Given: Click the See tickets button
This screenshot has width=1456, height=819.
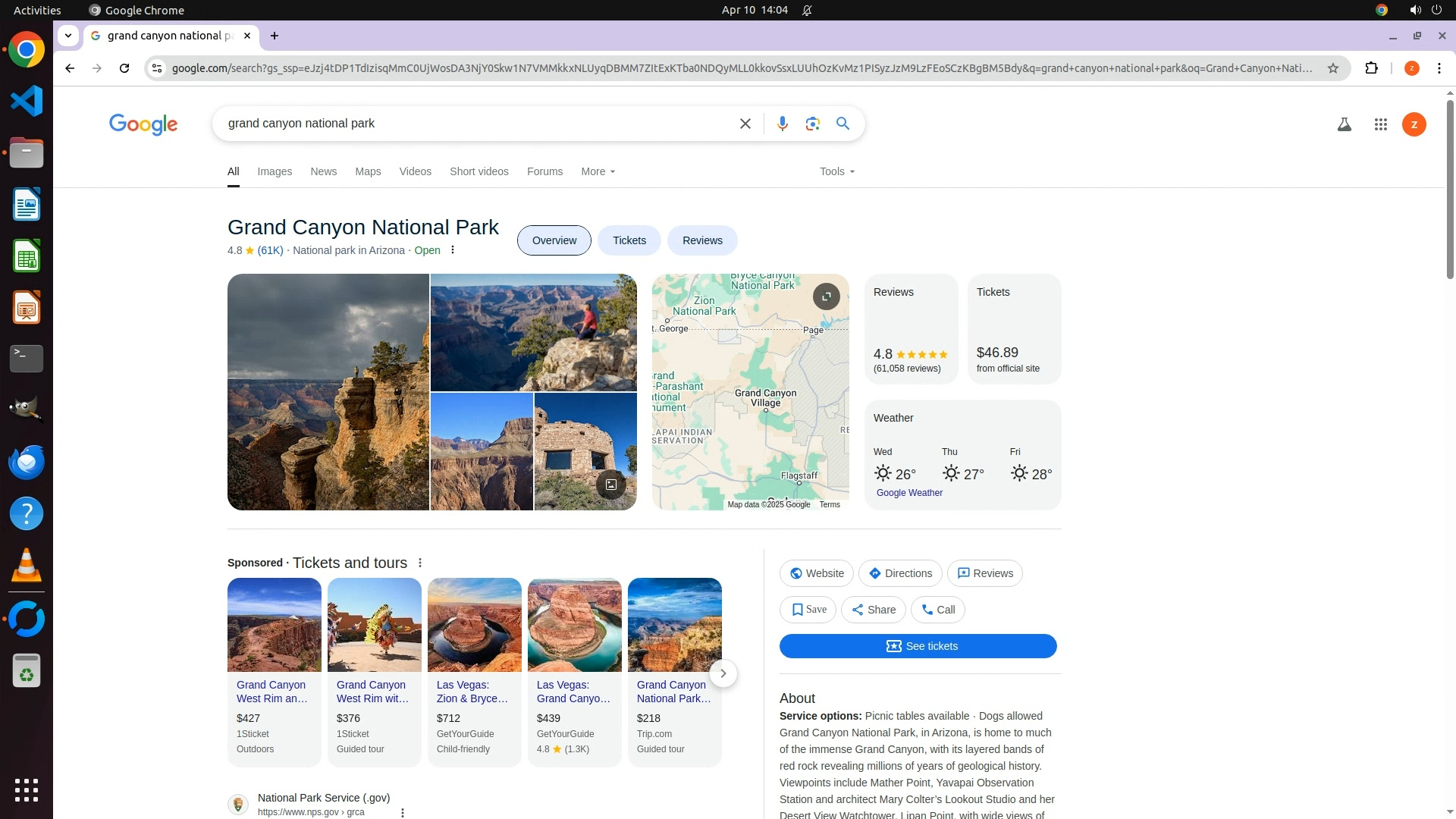Looking at the screenshot, I should tap(918, 646).
